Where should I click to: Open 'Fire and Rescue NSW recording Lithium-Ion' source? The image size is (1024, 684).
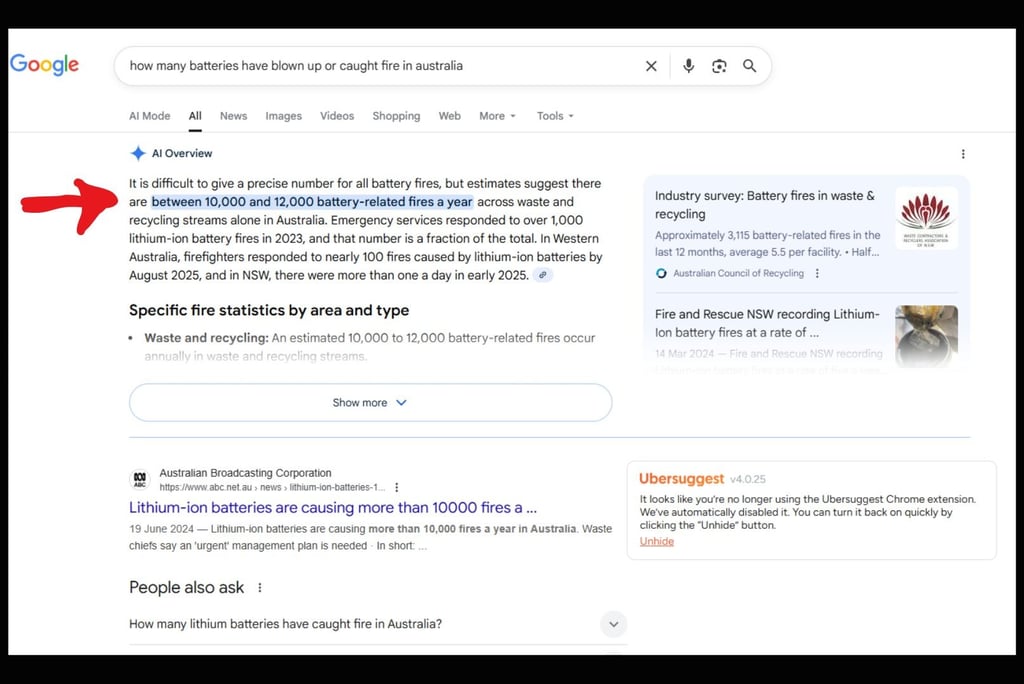pyautogui.click(x=767, y=323)
